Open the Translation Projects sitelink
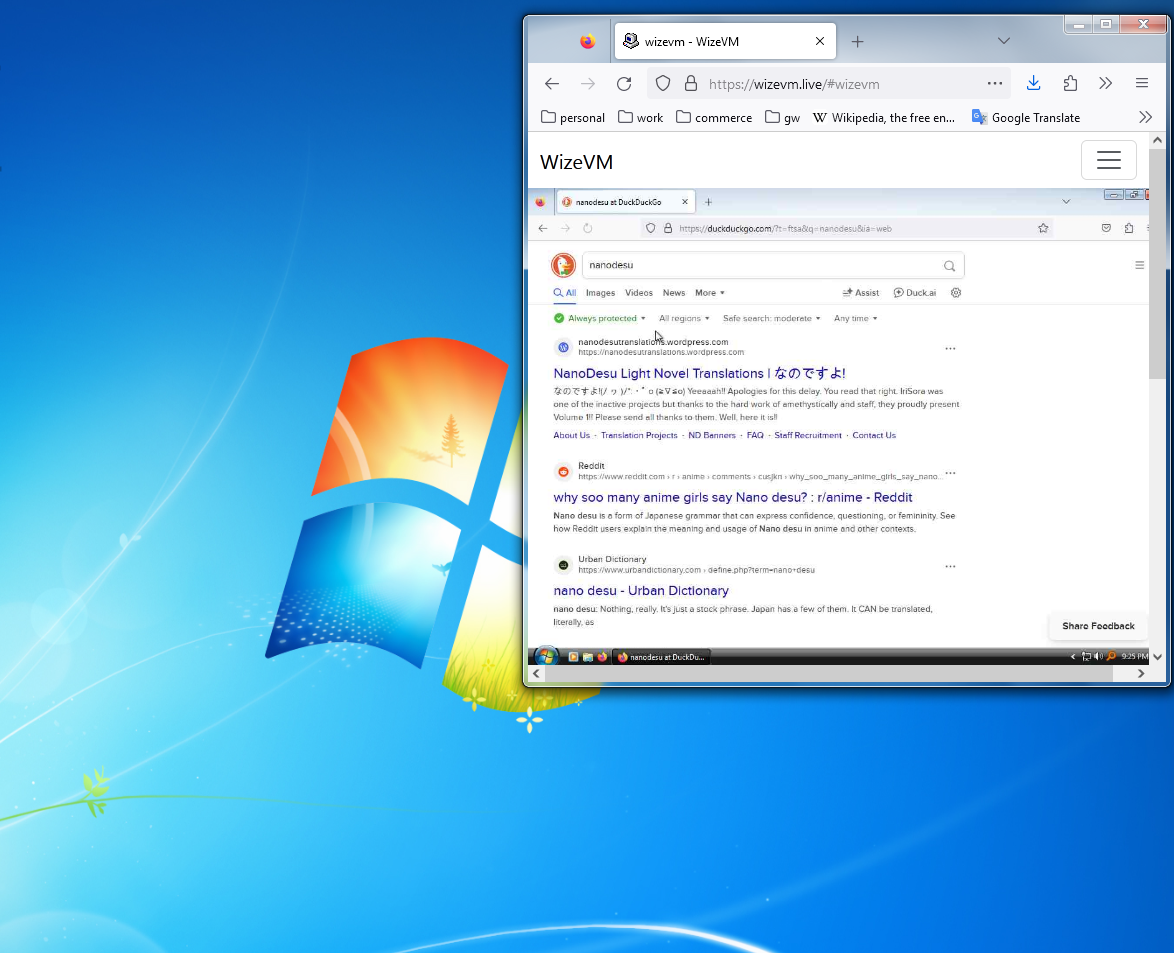Screen dimensions: 1174x953 coord(639,435)
